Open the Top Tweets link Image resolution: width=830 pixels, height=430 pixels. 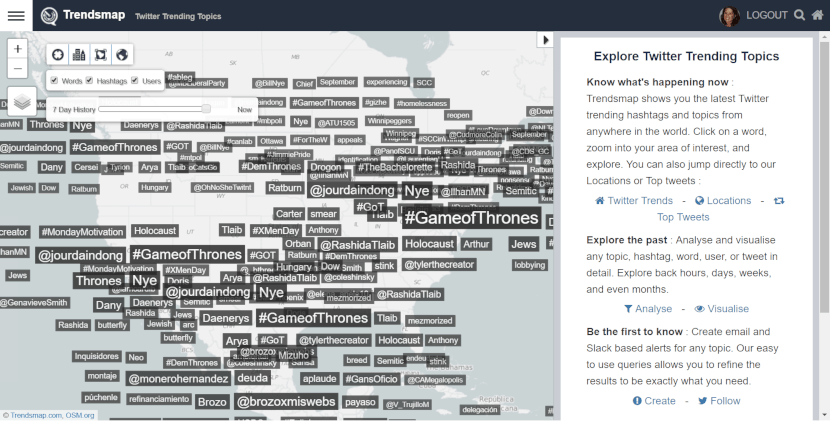coord(683,217)
